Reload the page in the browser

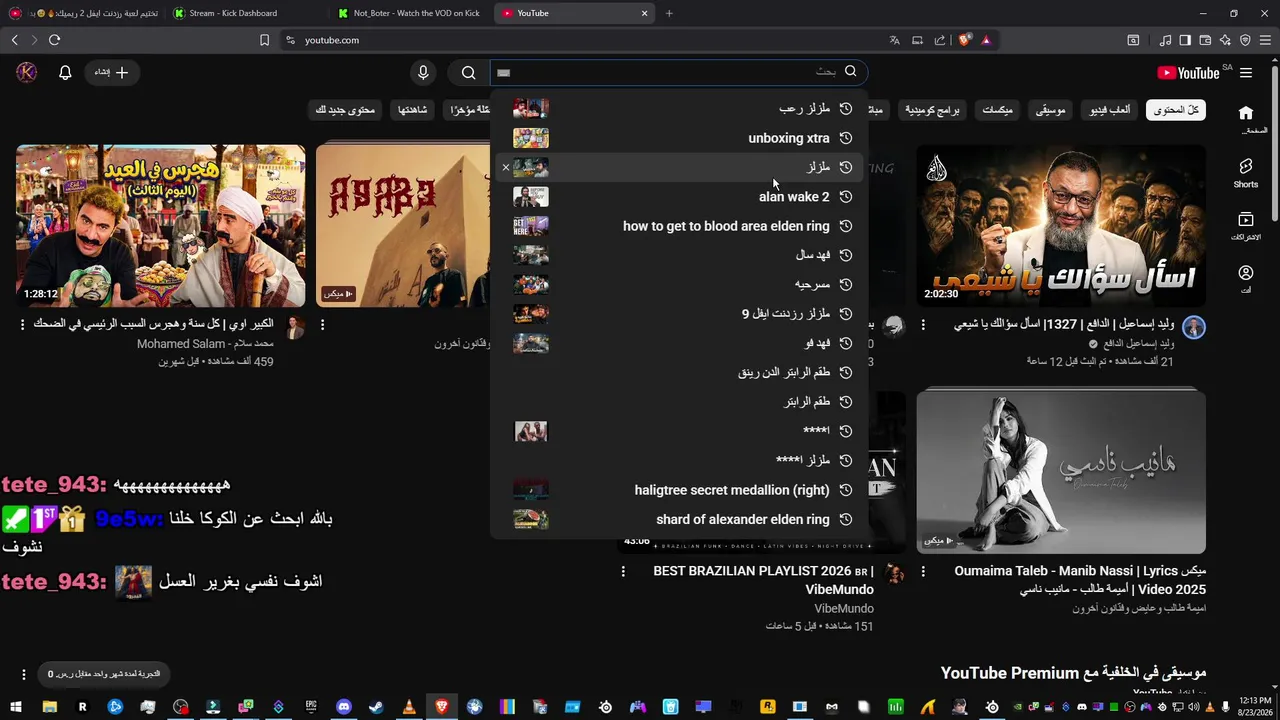click(x=54, y=40)
